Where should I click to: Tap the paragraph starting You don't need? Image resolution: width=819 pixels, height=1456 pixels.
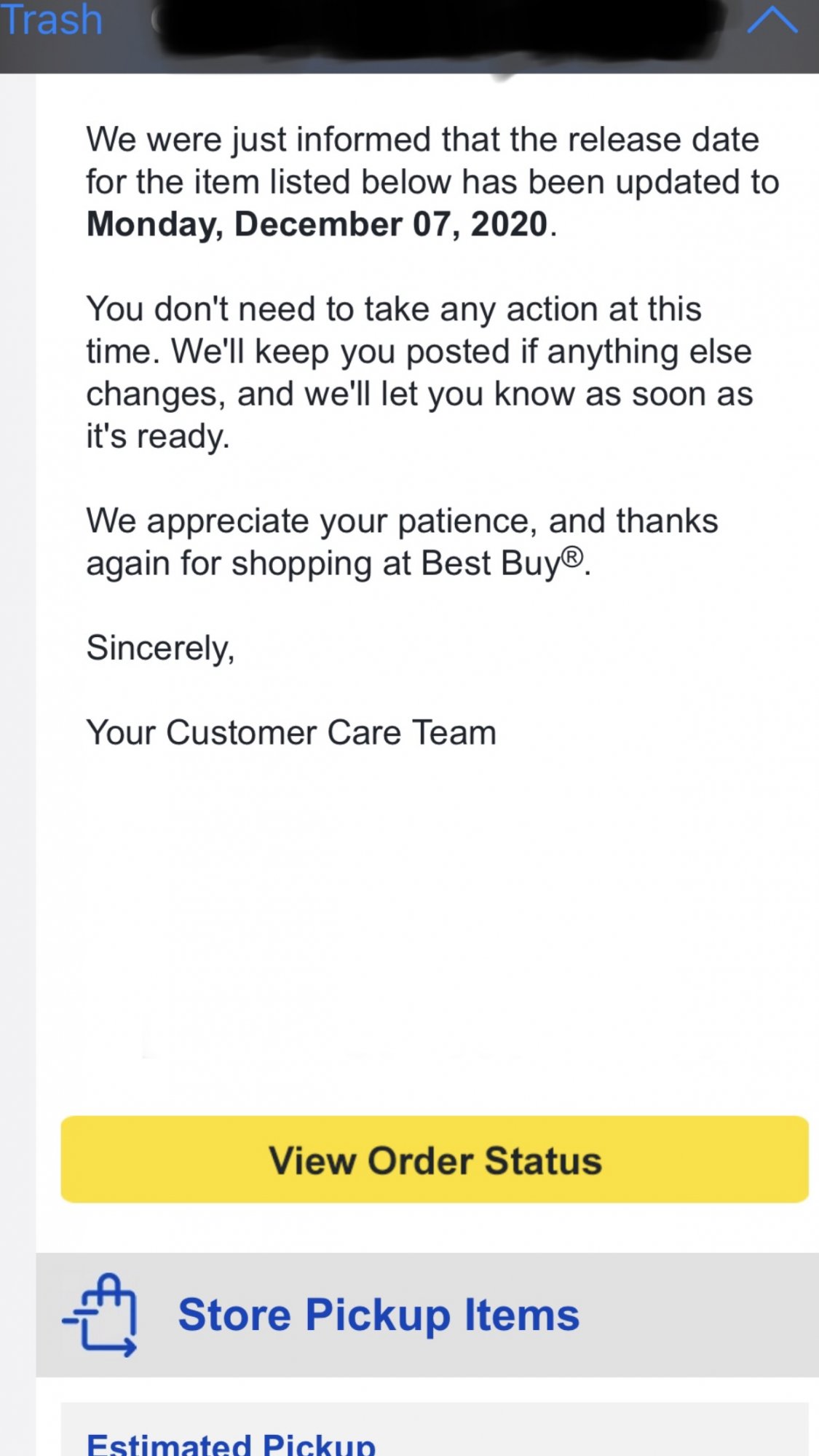point(419,373)
